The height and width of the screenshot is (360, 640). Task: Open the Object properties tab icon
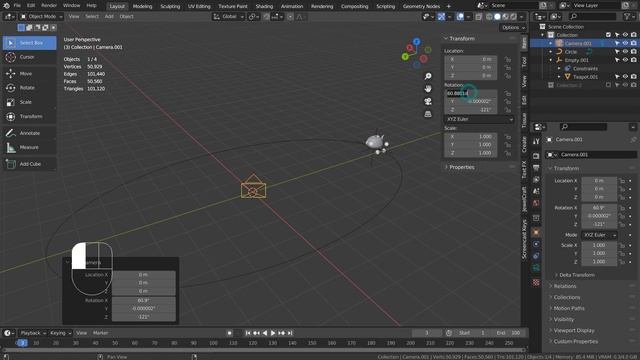click(x=536, y=232)
